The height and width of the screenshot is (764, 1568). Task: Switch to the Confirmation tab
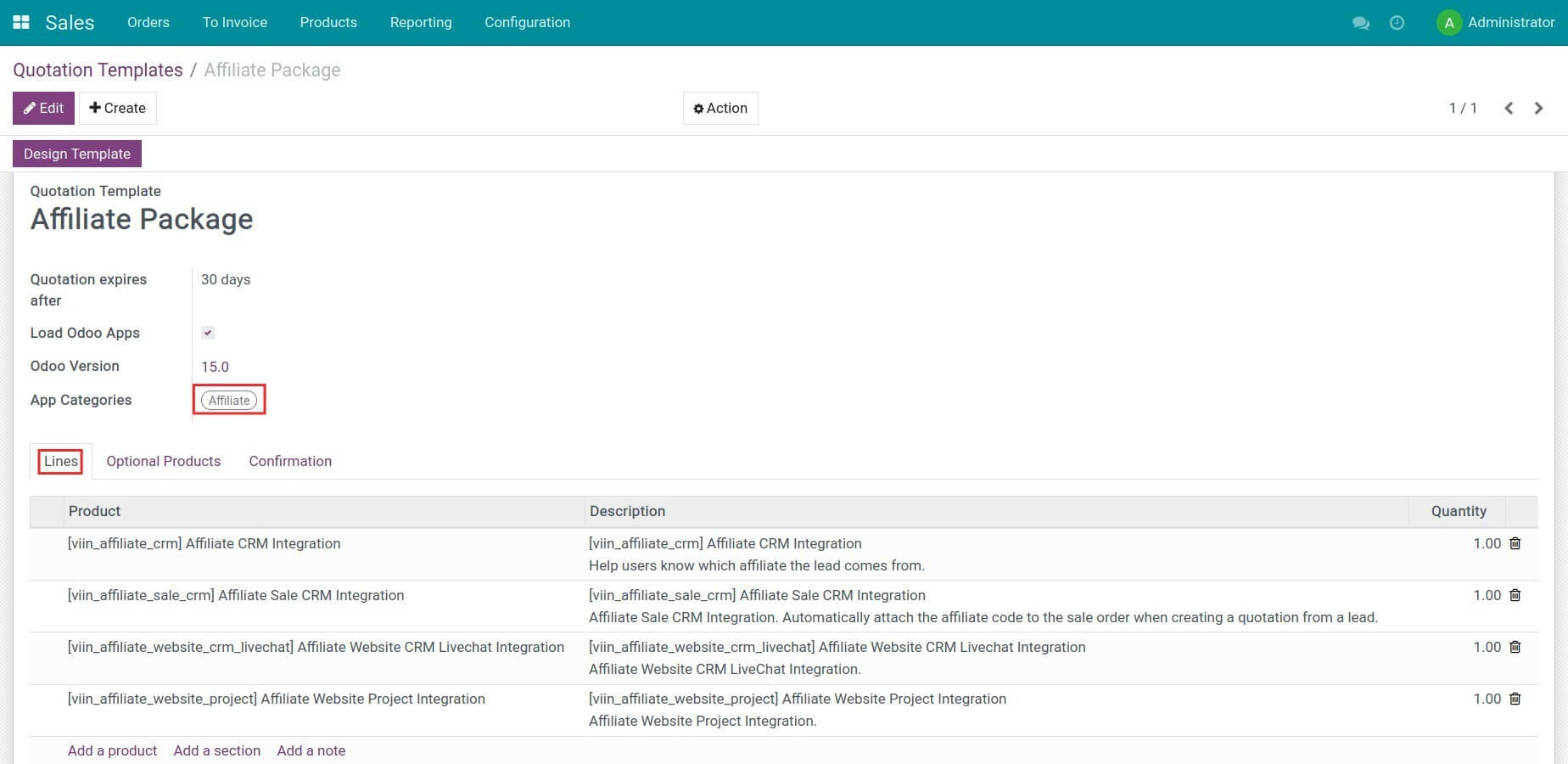290,461
